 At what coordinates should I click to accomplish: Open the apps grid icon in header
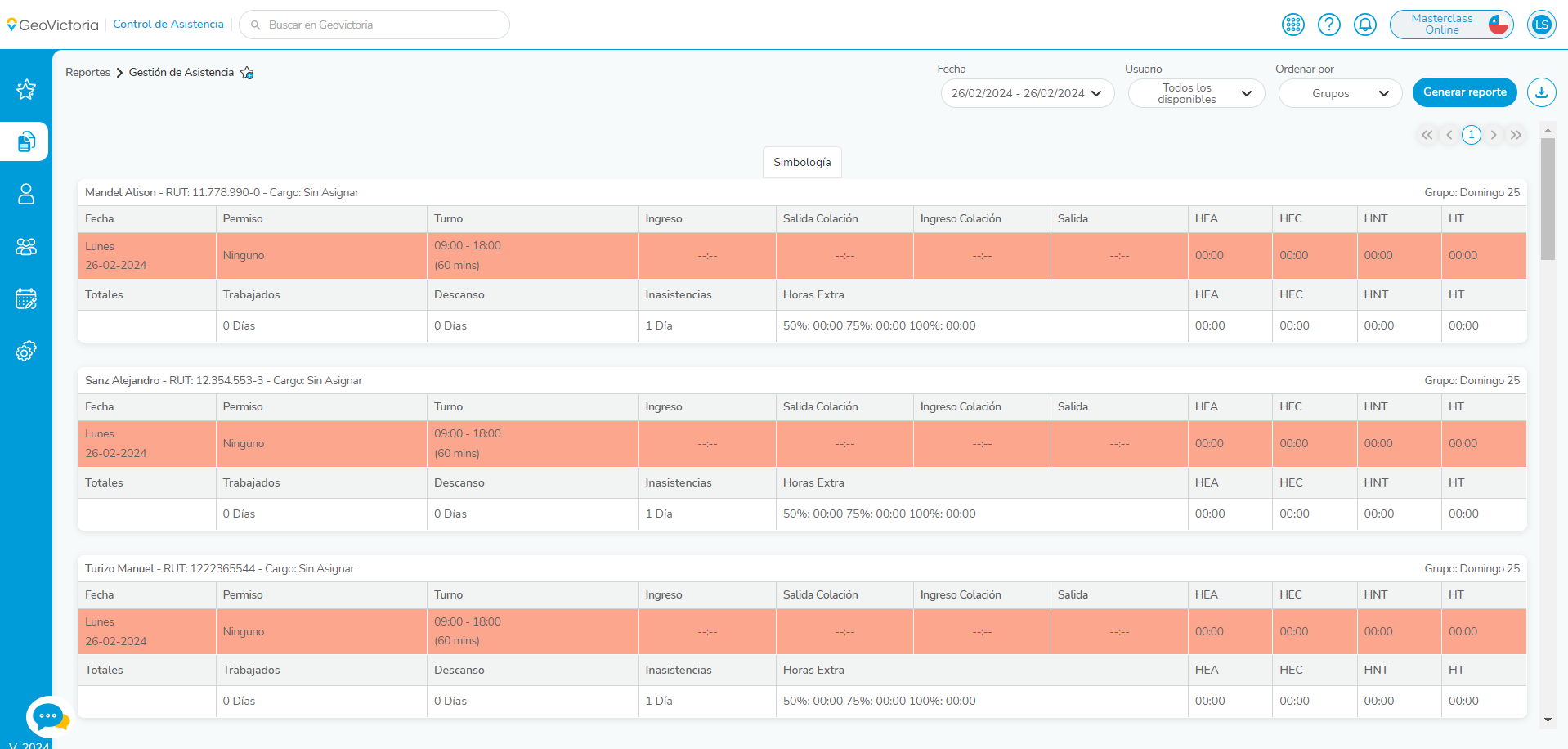(1293, 25)
